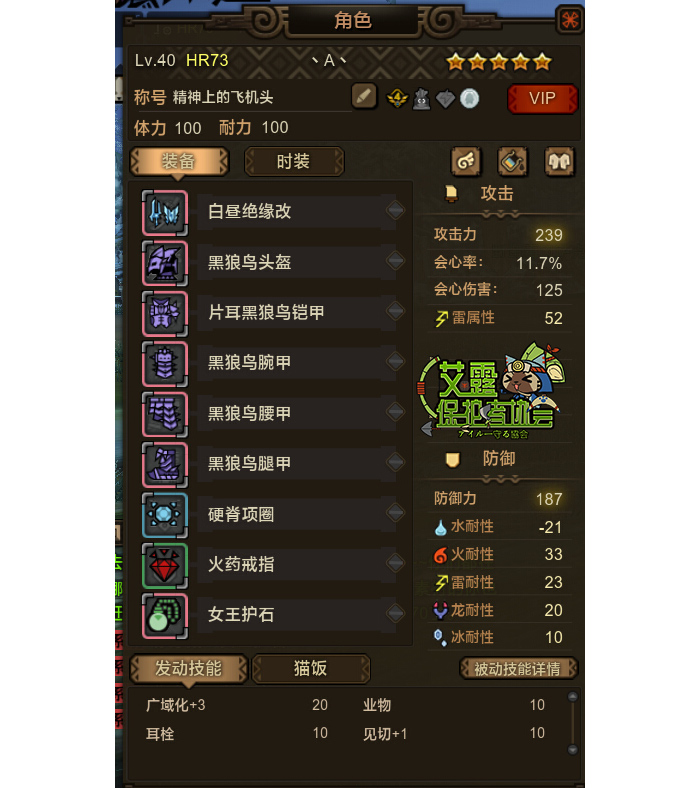Open 被动技能详情 details button
Image resolution: width=700 pixels, height=788 pixels.
click(x=518, y=669)
